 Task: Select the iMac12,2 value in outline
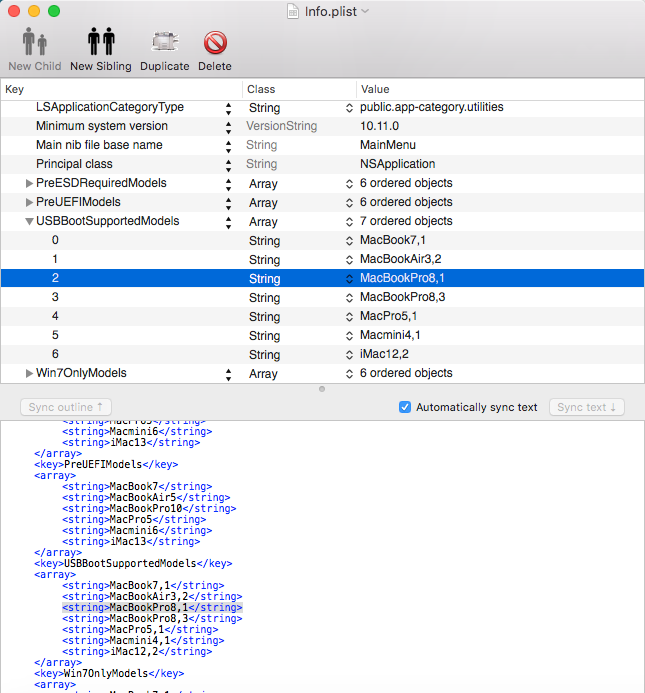click(384, 354)
